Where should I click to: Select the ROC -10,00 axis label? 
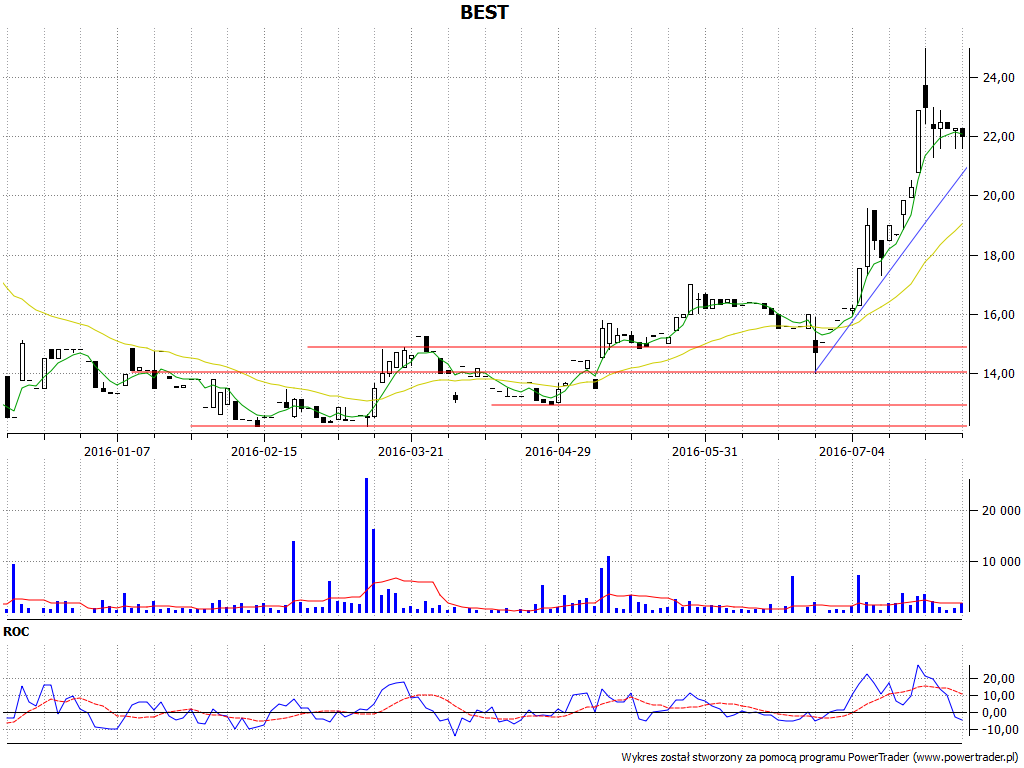click(x=999, y=729)
